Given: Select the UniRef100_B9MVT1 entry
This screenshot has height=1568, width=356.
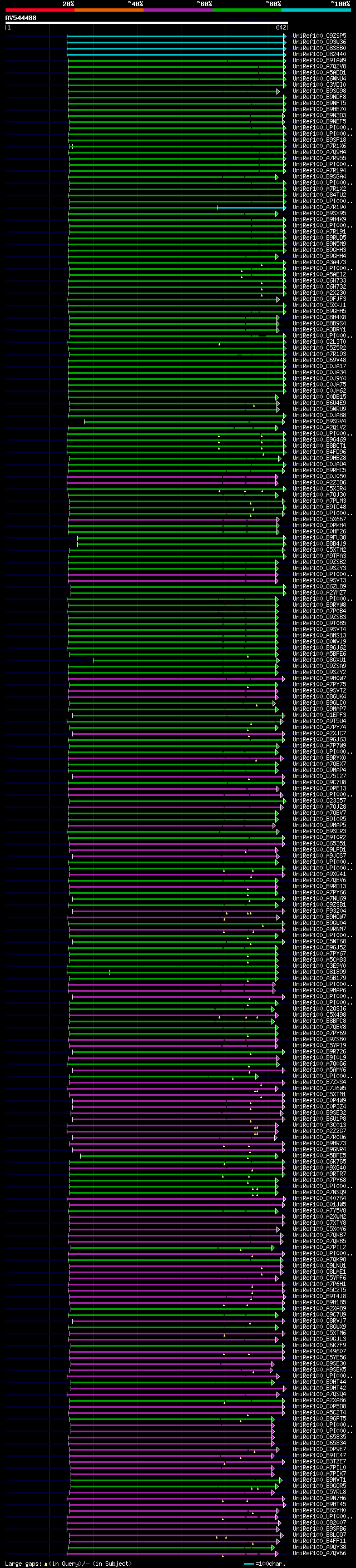Looking at the screenshot, I should click(x=319, y=1480).
